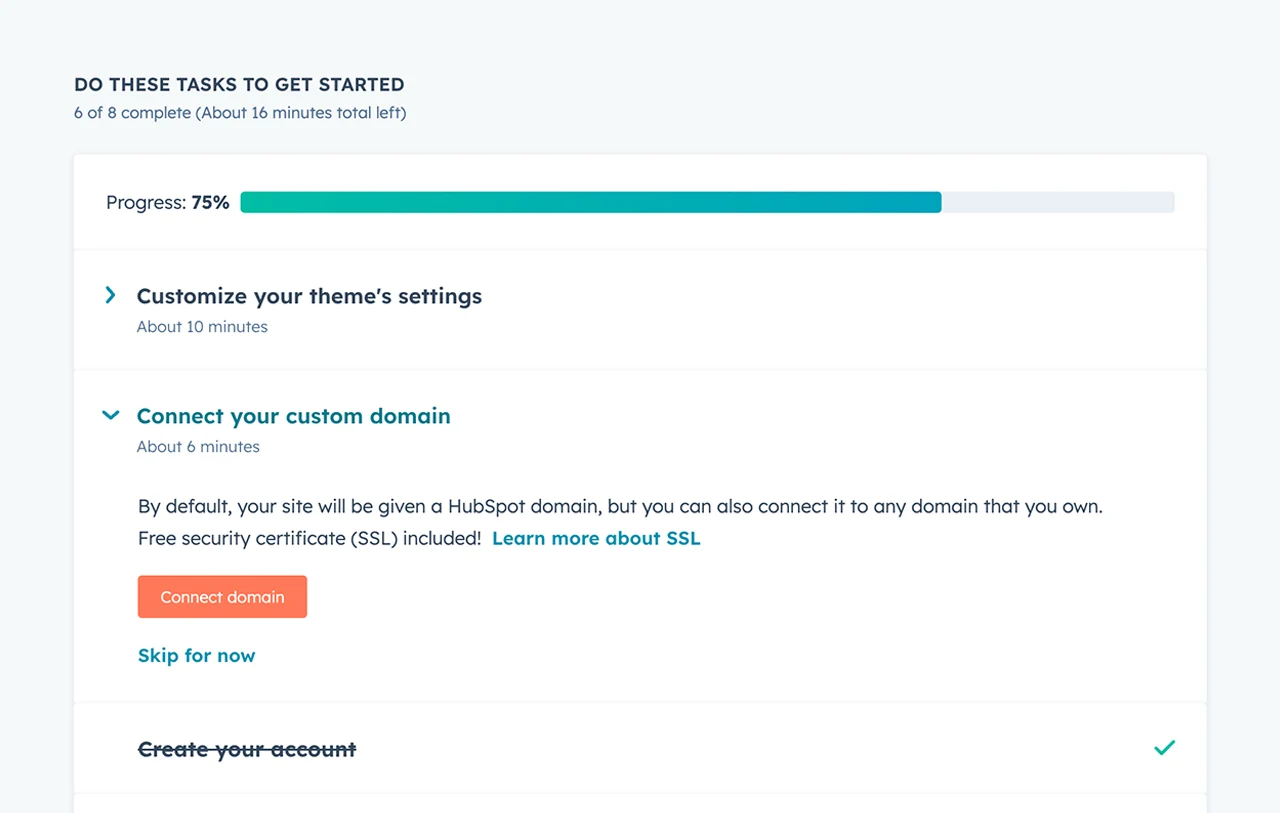1280x813 pixels.
Task: Expand the Customize your theme's settings chevron
Action: click(111, 296)
